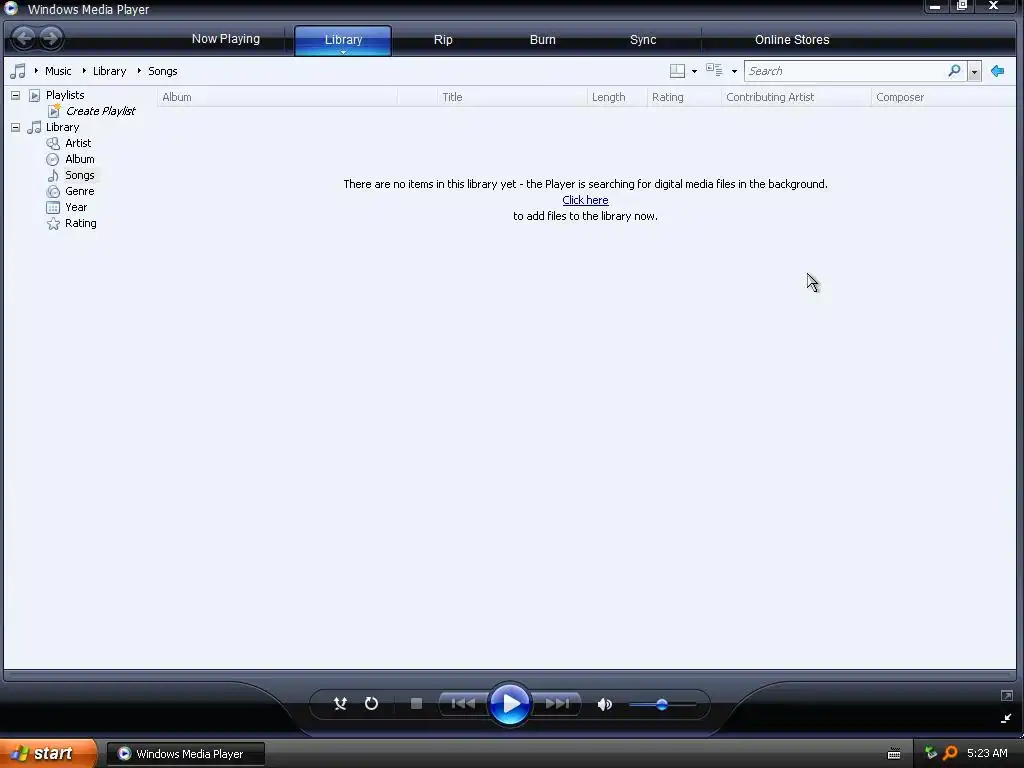Sort by the Length column header
The width and height of the screenshot is (1024, 768).
(x=616, y=97)
